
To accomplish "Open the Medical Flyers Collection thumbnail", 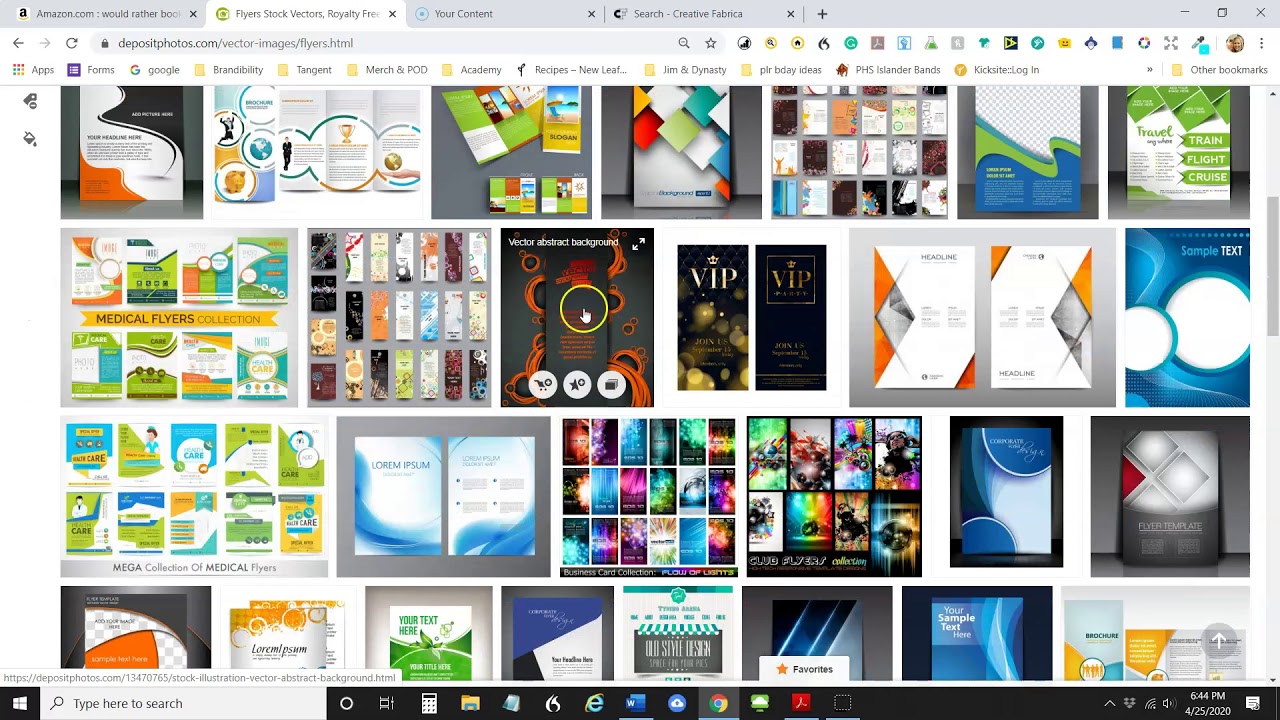I will [x=179, y=318].
